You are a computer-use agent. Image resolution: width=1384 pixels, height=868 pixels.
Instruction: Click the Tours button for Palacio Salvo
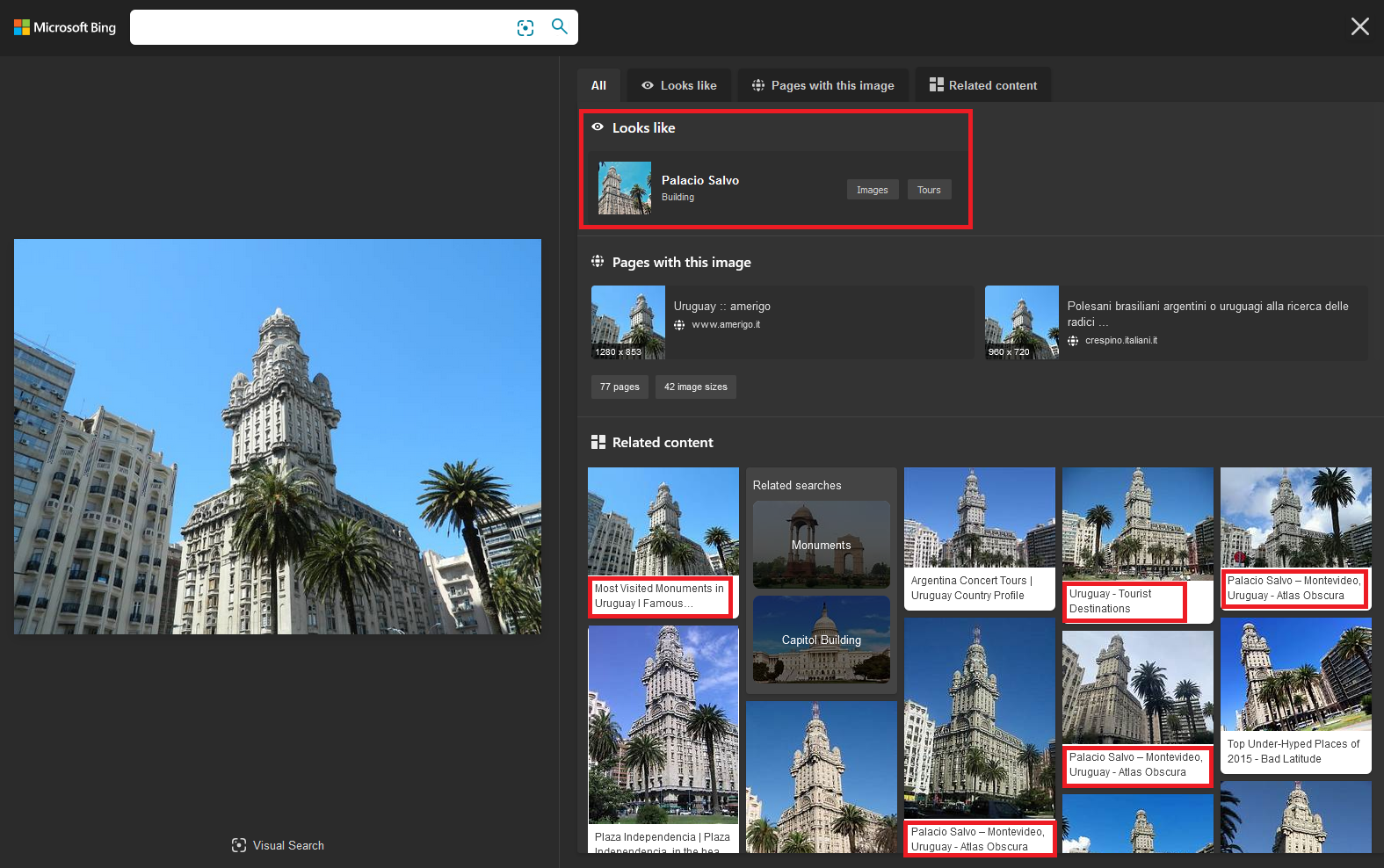[929, 190]
